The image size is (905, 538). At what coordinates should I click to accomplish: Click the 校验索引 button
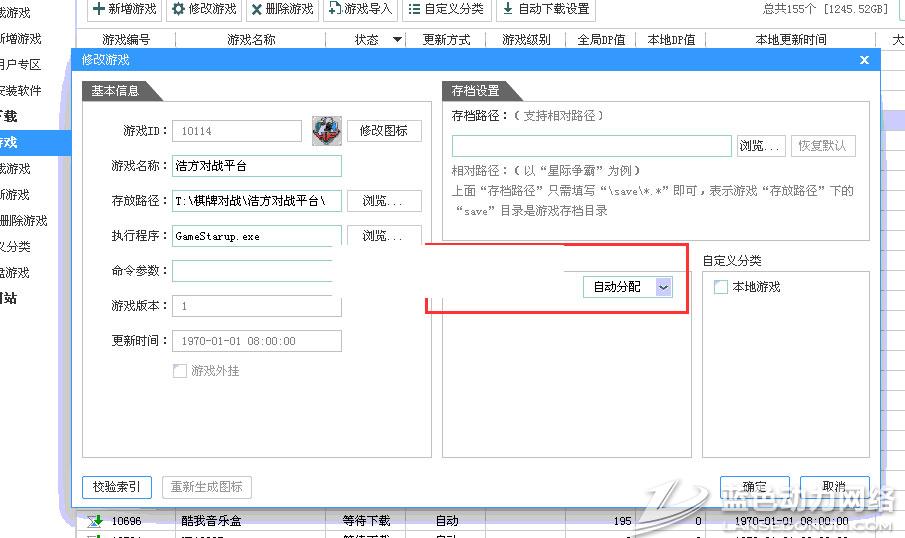coord(116,487)
